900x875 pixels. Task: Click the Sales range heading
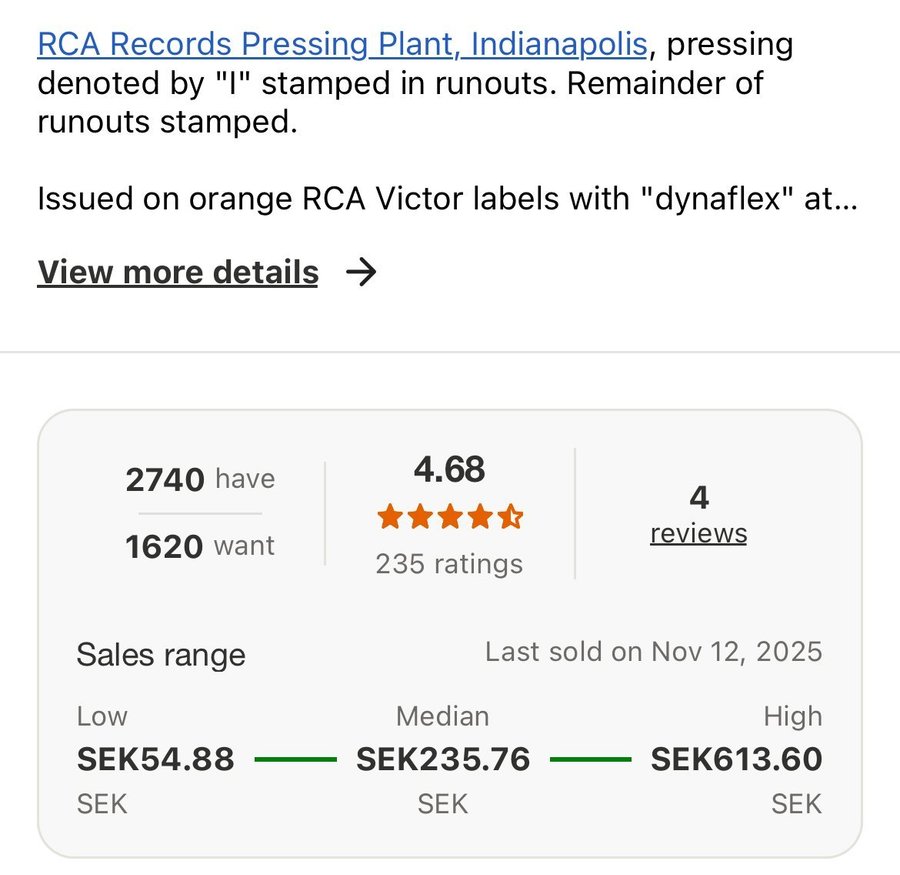pos(161,655)
